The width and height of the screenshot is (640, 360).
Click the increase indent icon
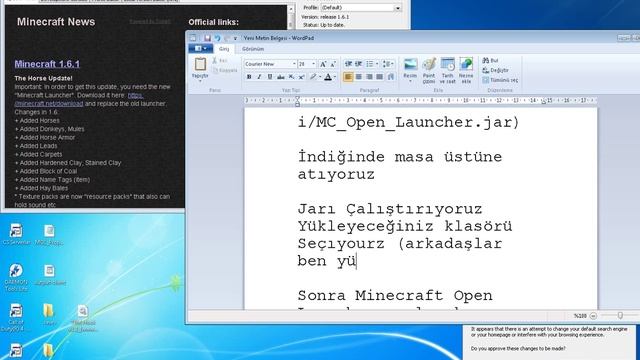tap(358, 64)
